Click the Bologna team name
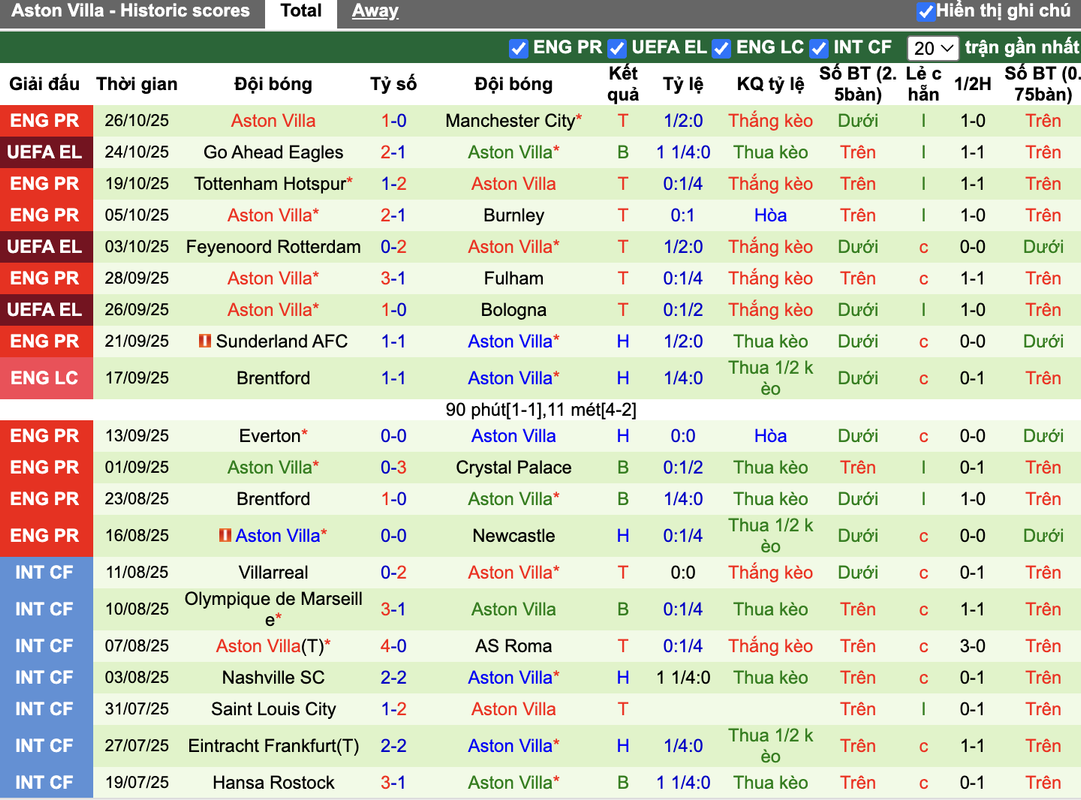 pos(514,310)
